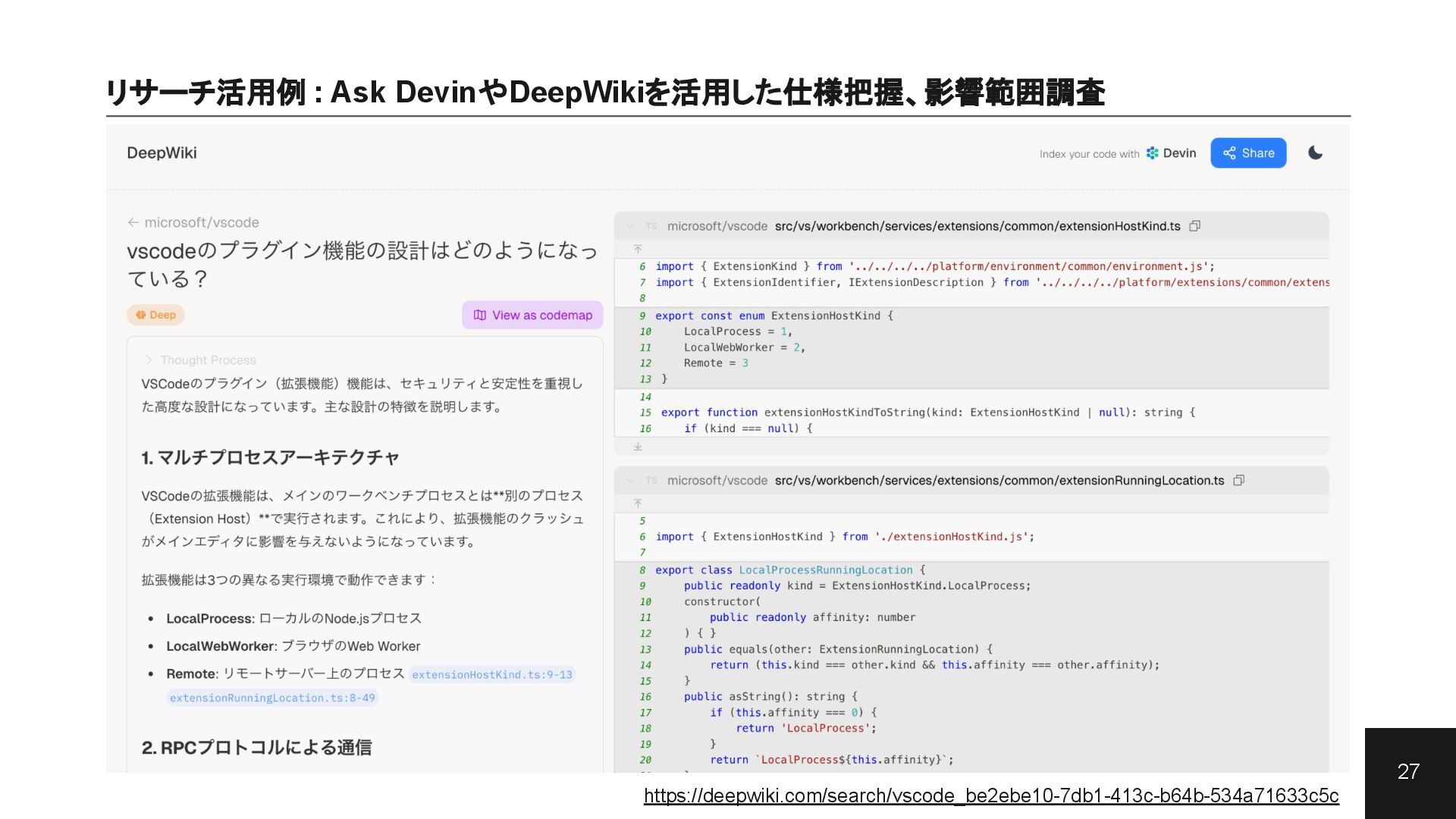Expand lines below in extensionHostKind.ts snippet
This screenshot has height=819, width=1456.
tap(638, 447)
